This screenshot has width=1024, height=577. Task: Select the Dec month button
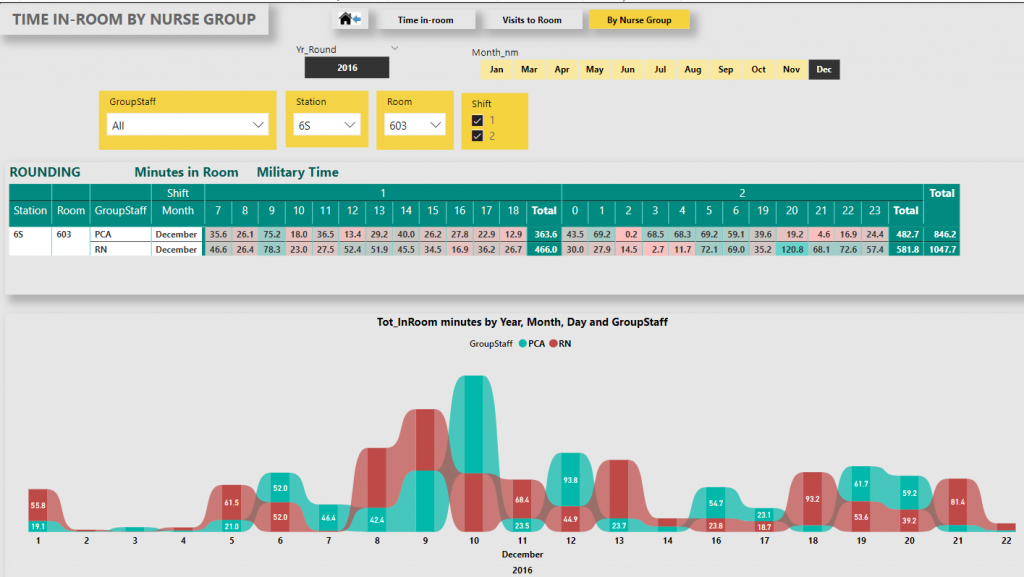coord(824,70)
